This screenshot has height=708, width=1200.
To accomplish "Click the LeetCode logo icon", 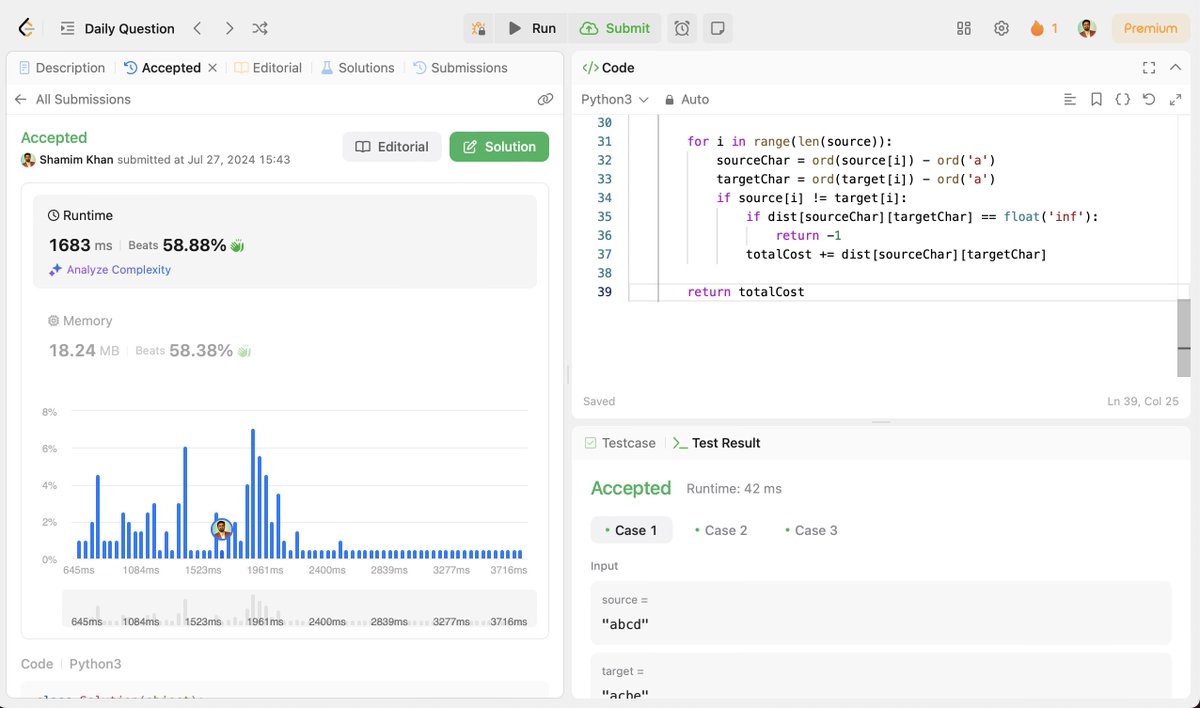I will point(27,28).
